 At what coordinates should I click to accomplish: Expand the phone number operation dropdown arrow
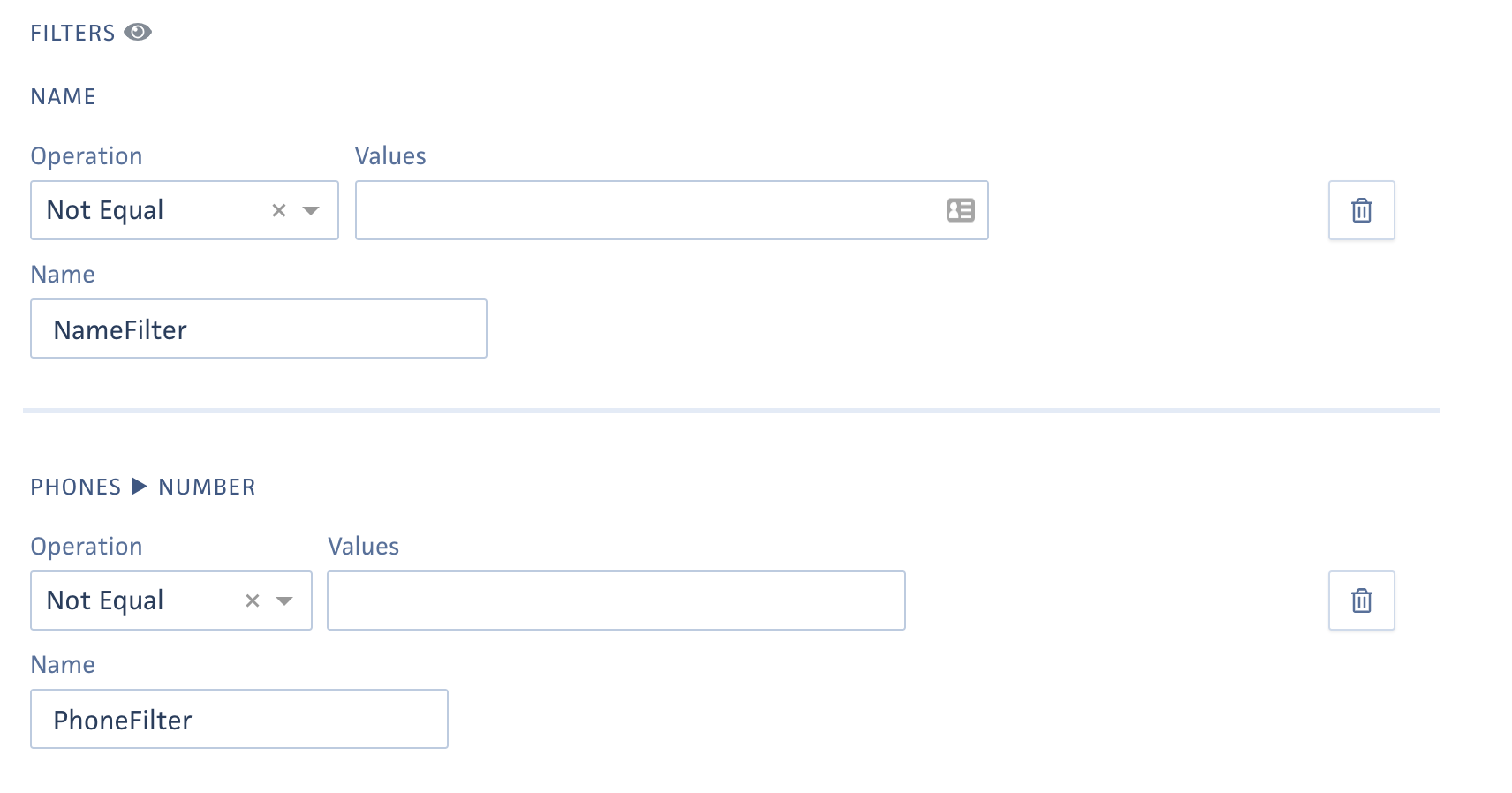284,600
